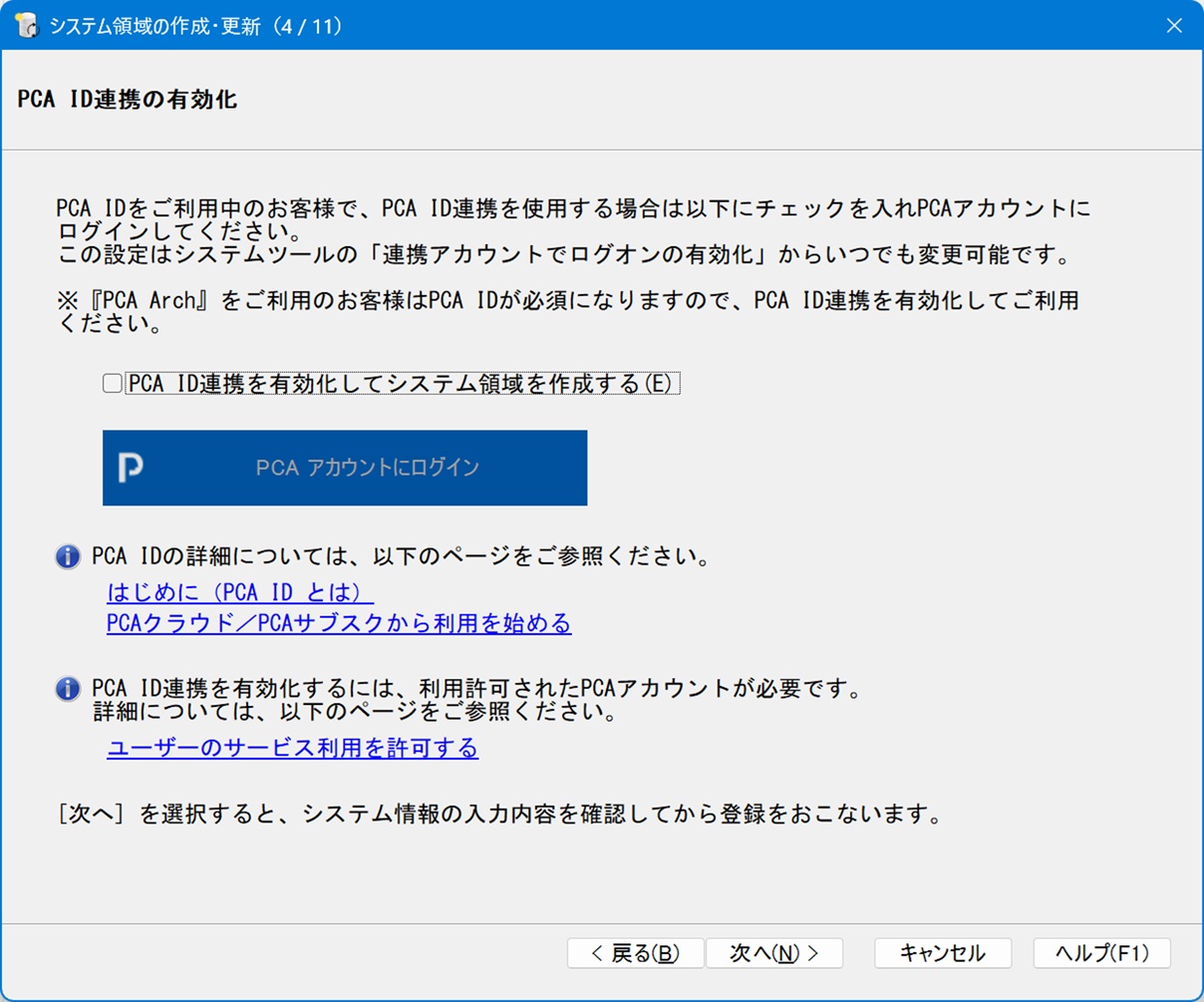The width and height of the screenshot is (1204, 1002).
Task: Click the app icon in the title bar
Action: 26,26
